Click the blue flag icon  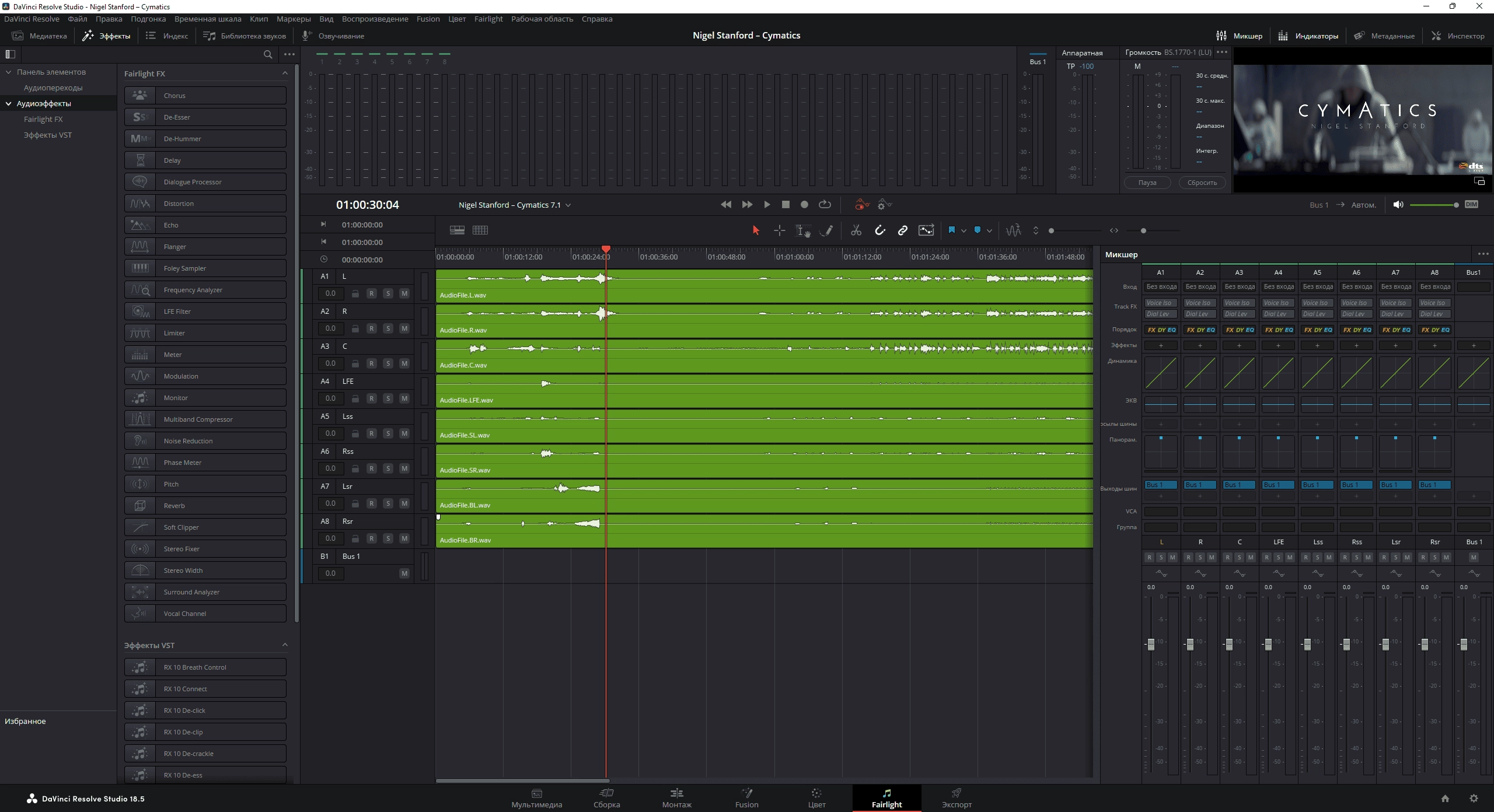(952, 230)
